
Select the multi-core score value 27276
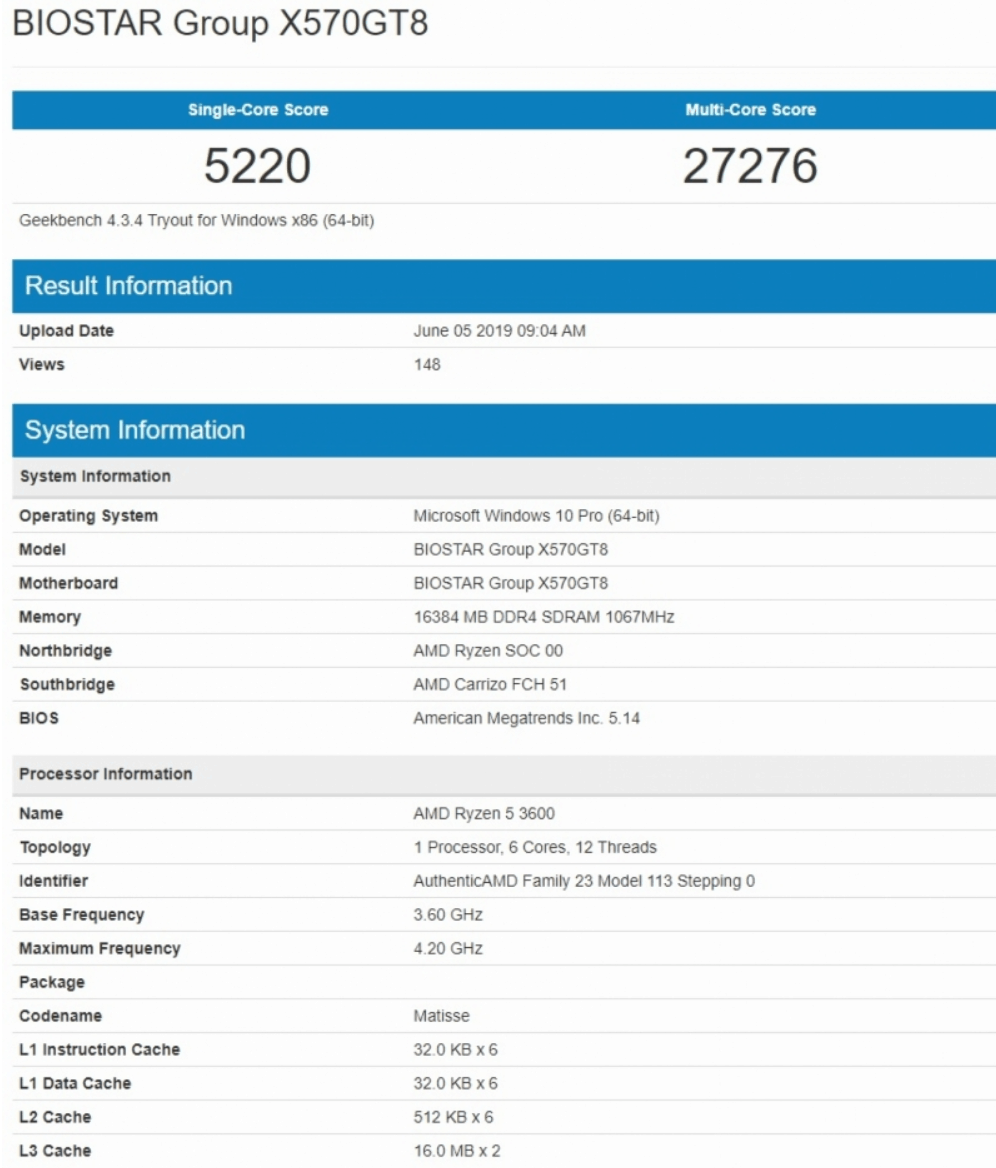pos(750,166)
